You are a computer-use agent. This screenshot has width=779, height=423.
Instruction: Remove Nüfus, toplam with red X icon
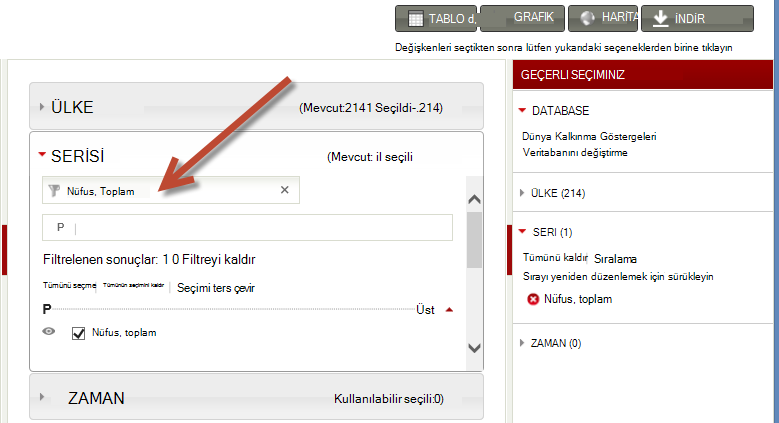click(x=533, y=299)
